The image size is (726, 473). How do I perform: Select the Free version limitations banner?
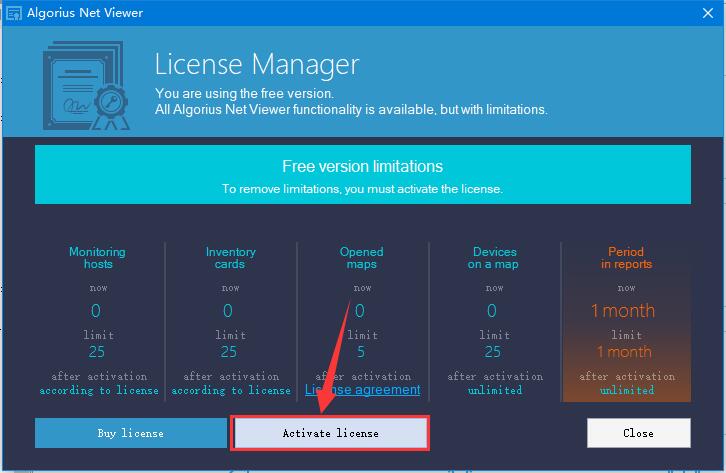(x=362, y=176)
